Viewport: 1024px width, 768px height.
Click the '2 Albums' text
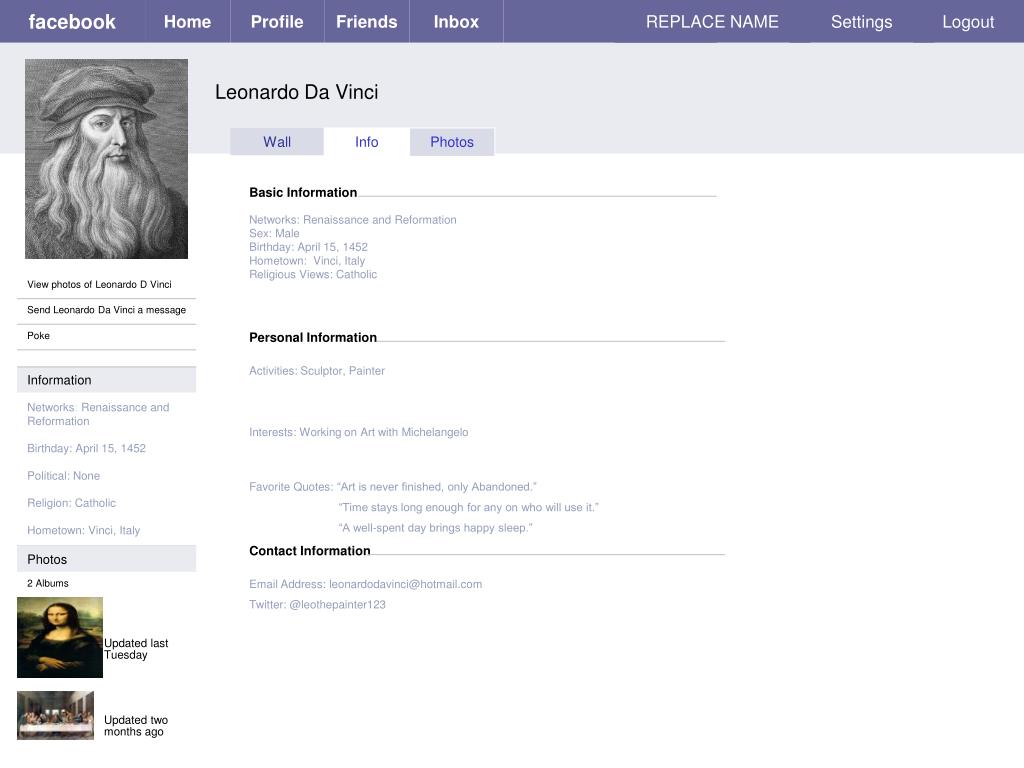click(x=48, y=583)
